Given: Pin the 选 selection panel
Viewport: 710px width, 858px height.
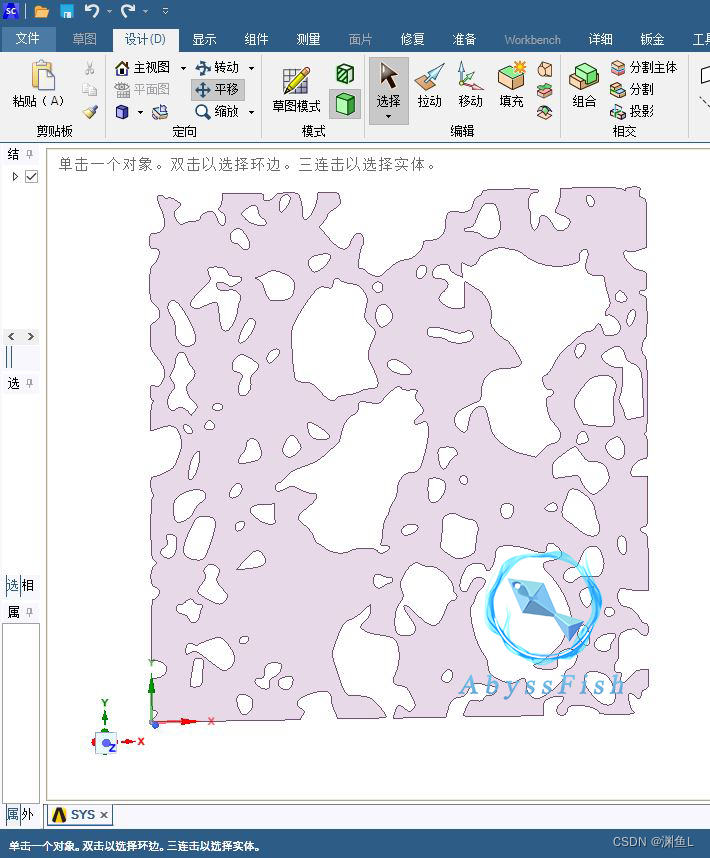Looking at the screenshot, I should tap(30, 383).
